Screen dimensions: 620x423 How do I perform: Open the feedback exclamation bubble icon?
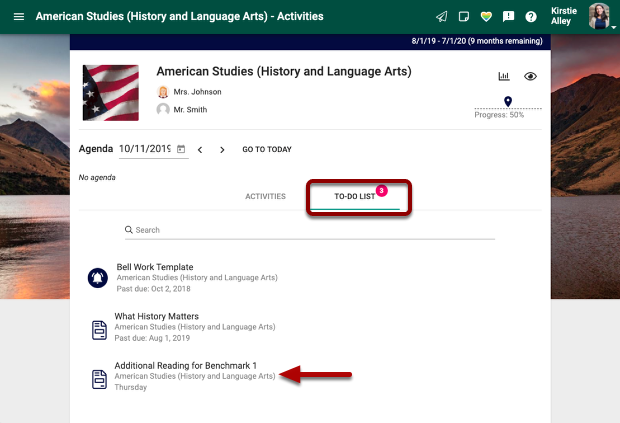[x=508, y=17]
